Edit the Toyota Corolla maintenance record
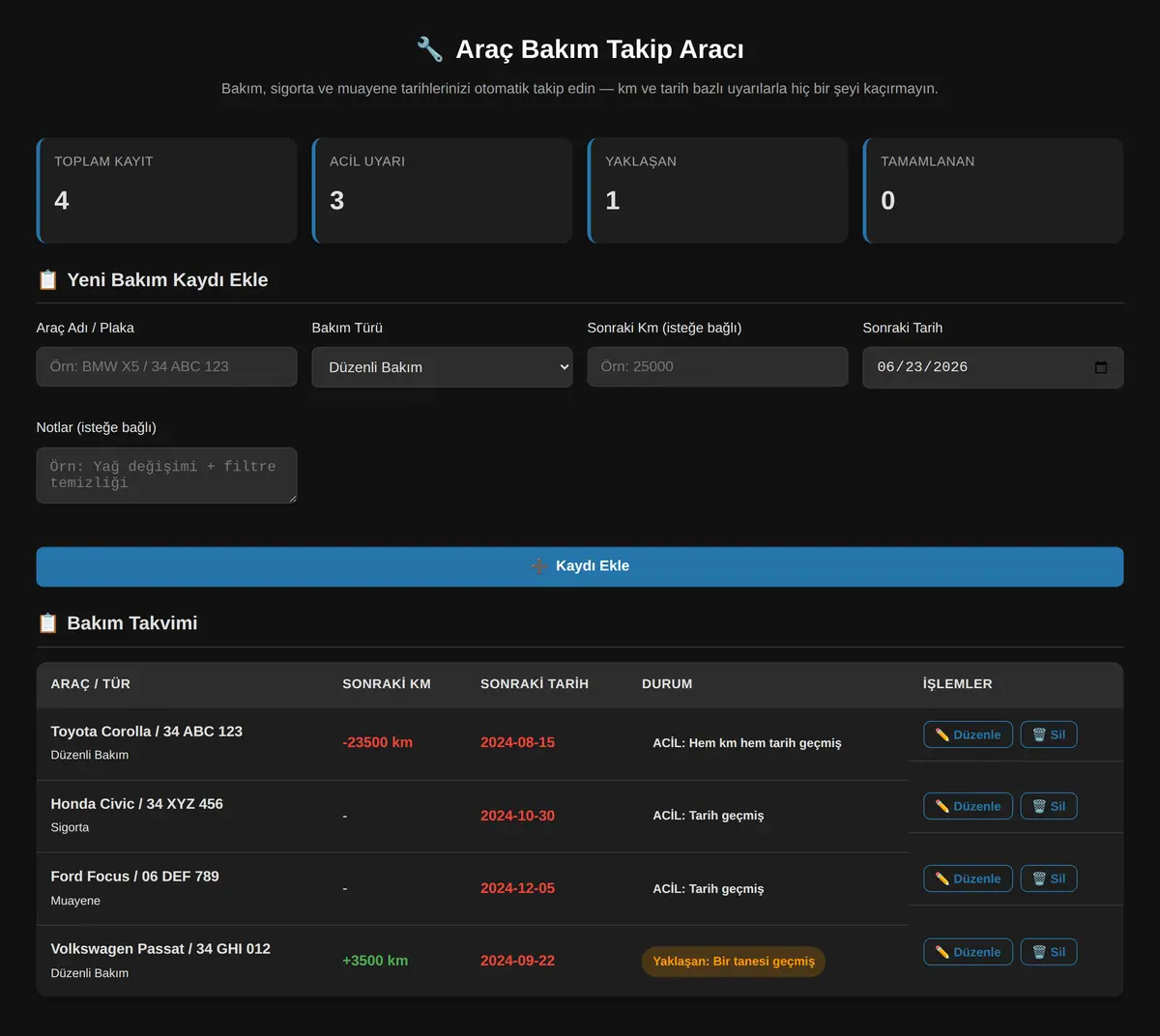This screenshot has height=1036, width=1160. (968, 734)
